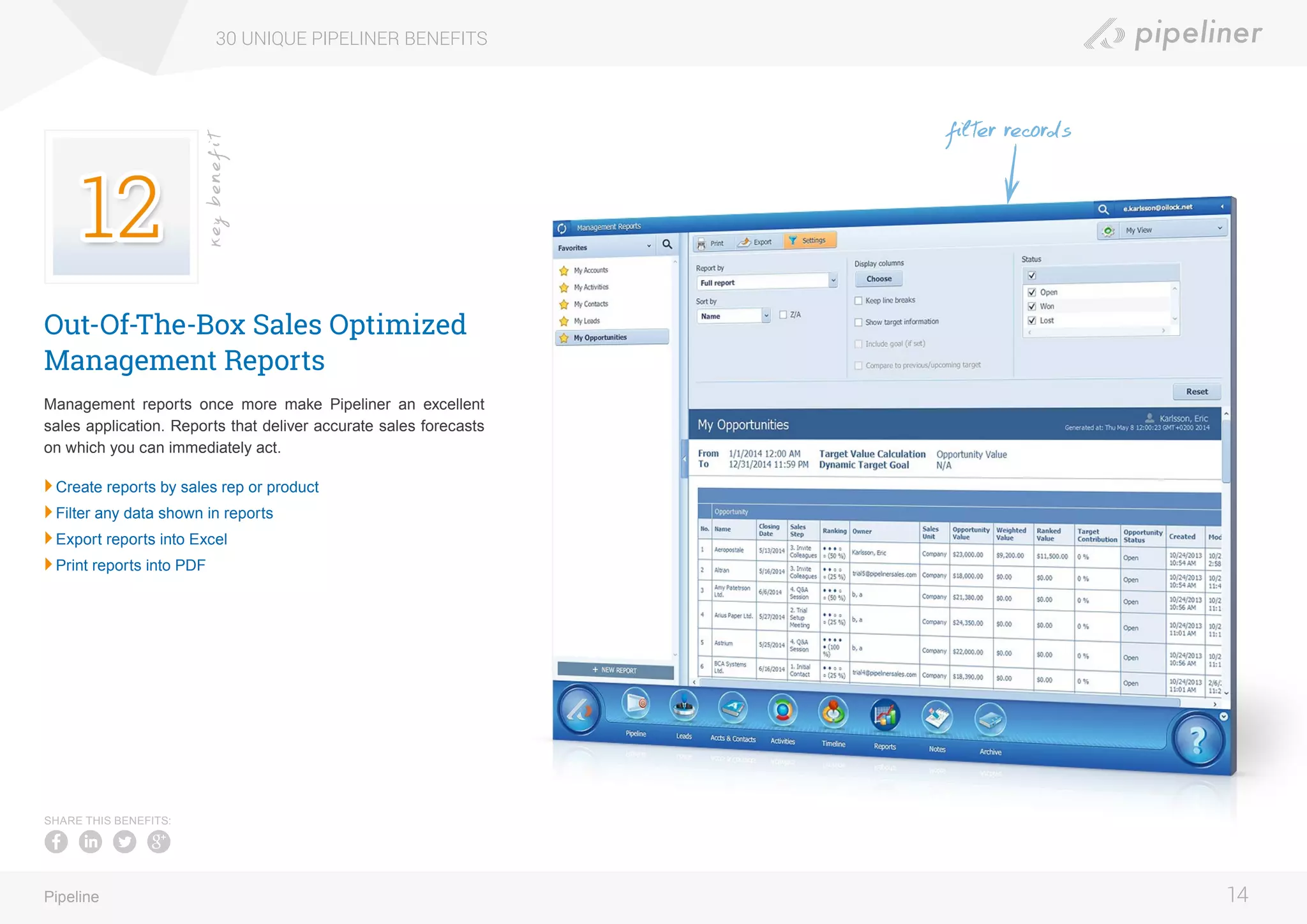This screenshot has height=924, width=1307.
Task: Click the Choose display columns button
Action: tap(879, 279)
